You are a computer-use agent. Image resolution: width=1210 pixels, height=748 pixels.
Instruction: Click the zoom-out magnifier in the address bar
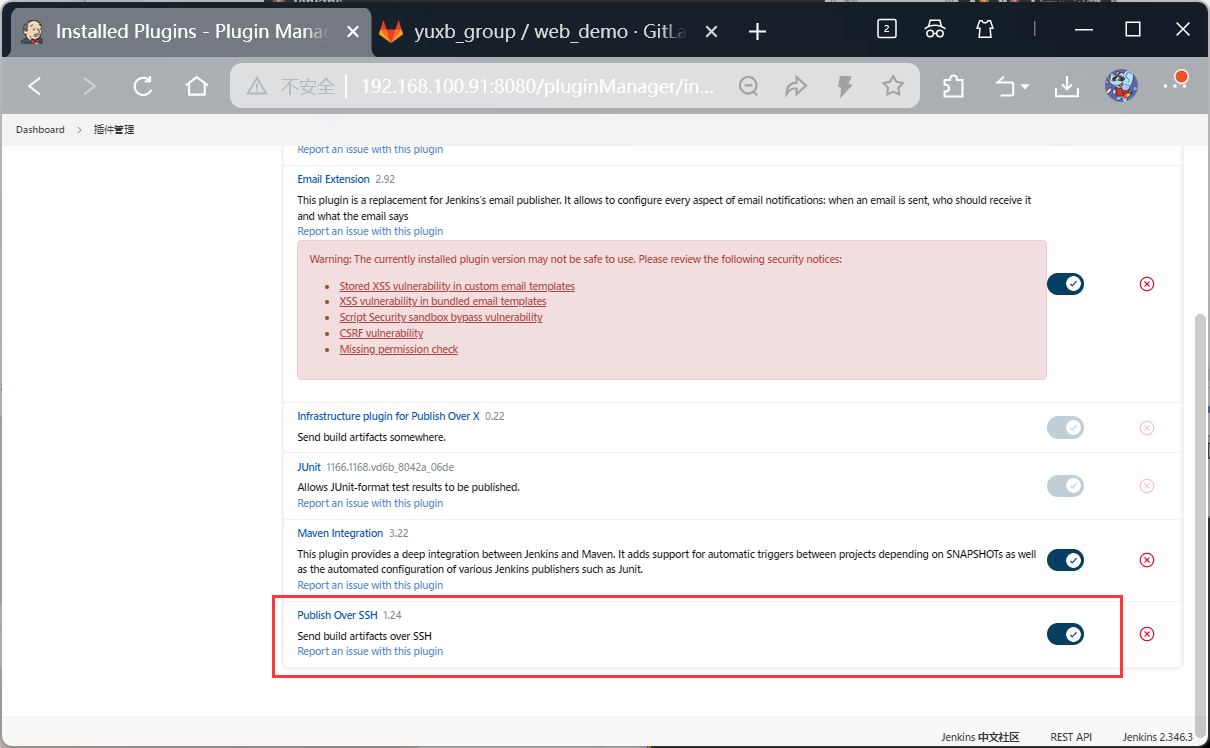point(748,87)
